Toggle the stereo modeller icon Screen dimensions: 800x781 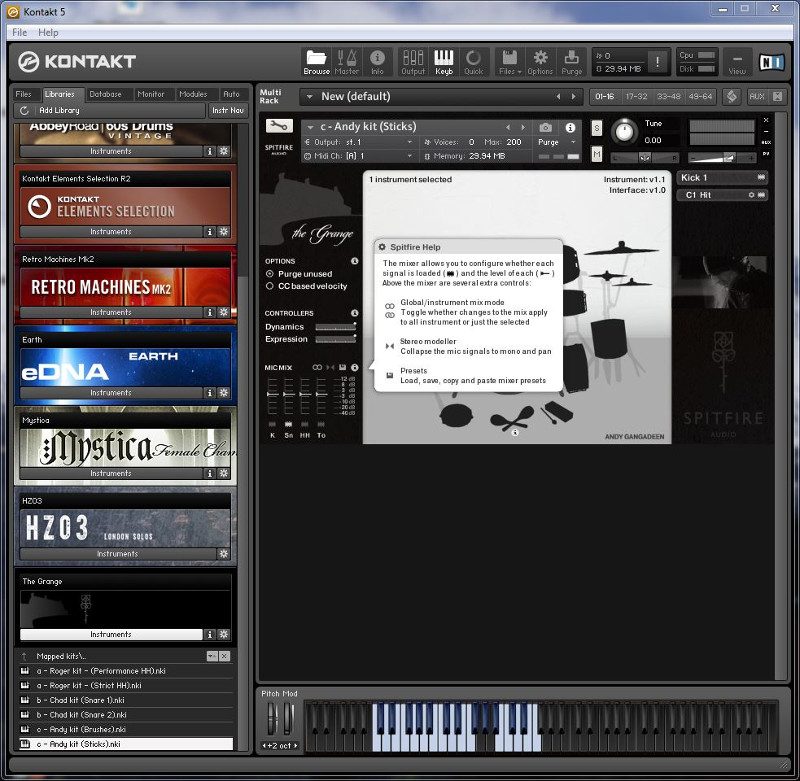330,367
